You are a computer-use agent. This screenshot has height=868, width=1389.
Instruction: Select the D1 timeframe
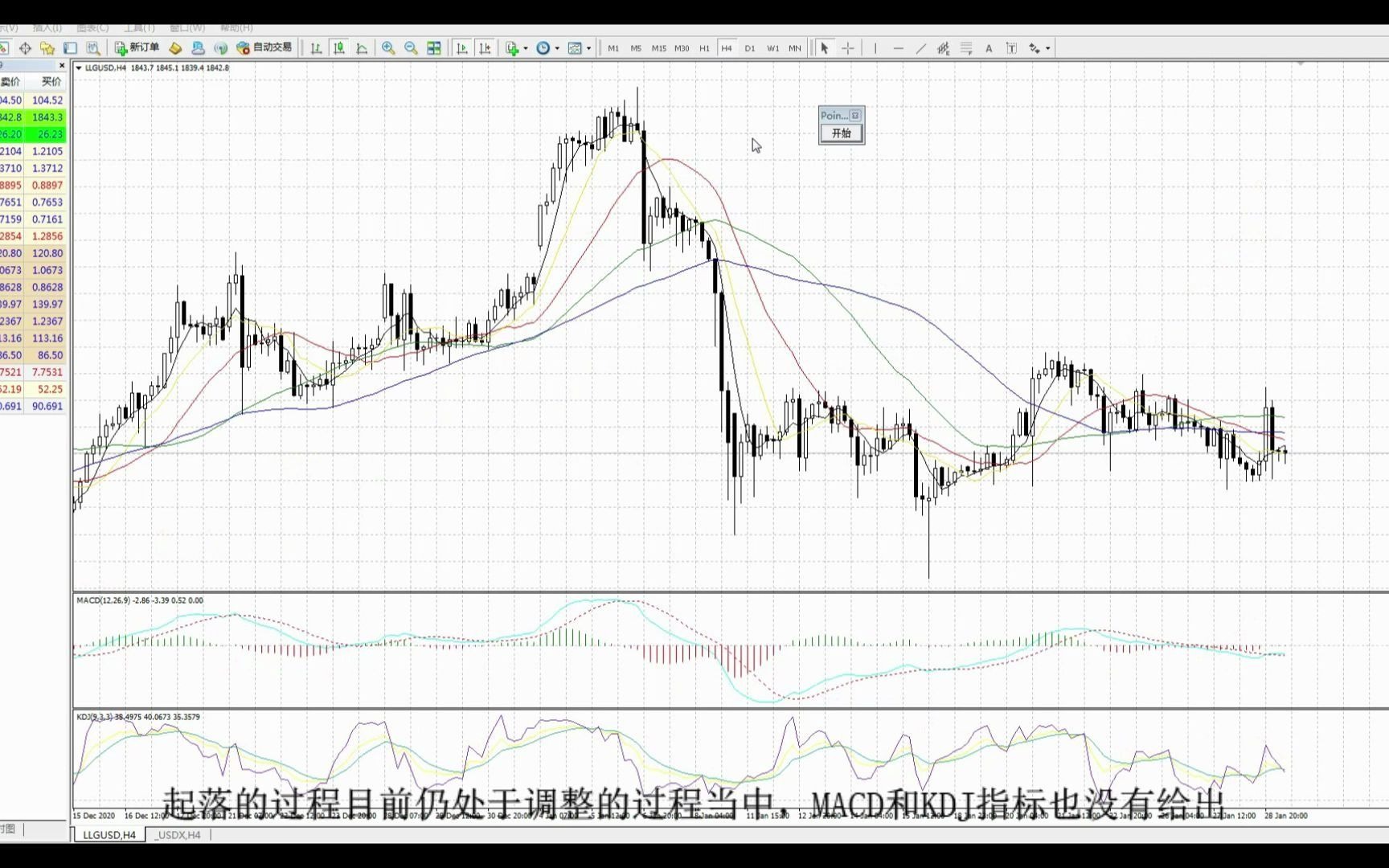point(750,48)
